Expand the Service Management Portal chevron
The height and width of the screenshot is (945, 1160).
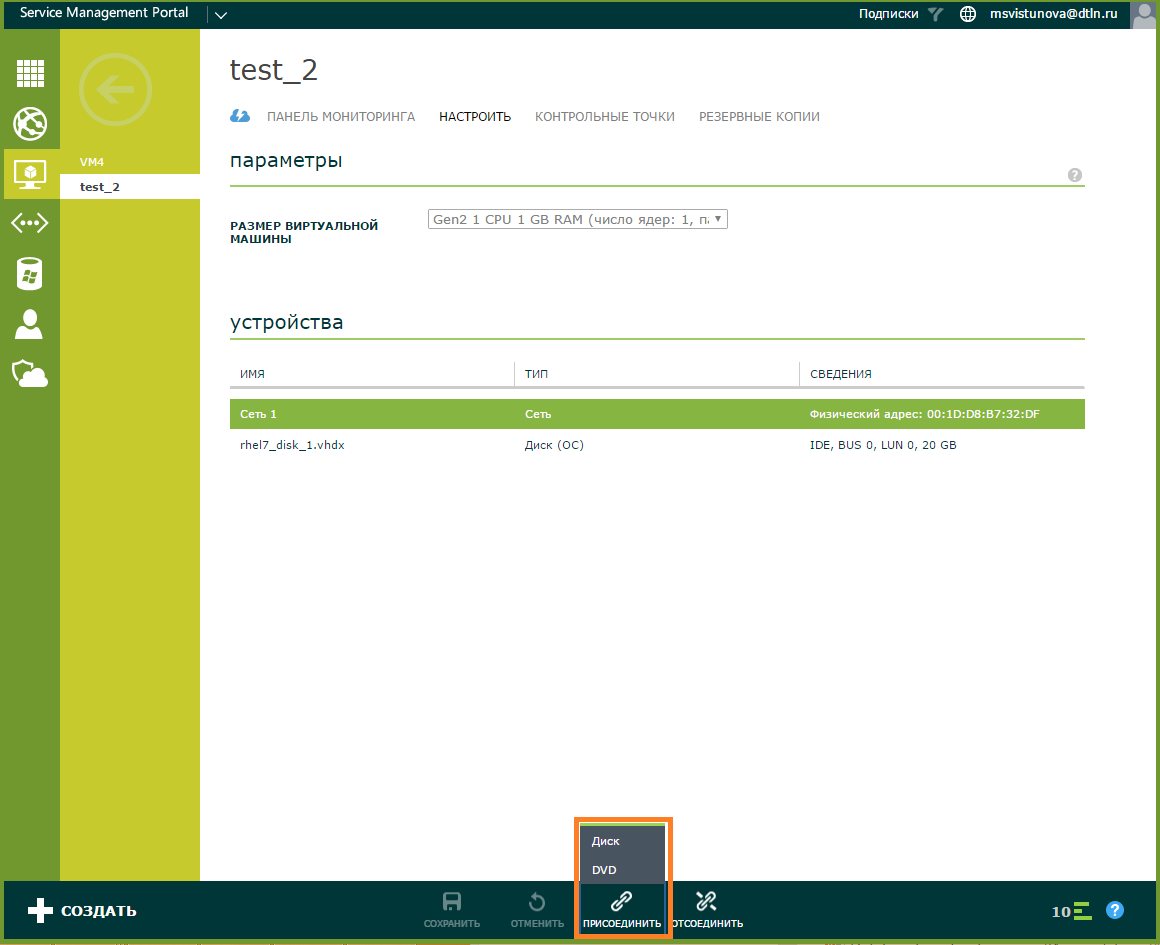pos(220,15)
